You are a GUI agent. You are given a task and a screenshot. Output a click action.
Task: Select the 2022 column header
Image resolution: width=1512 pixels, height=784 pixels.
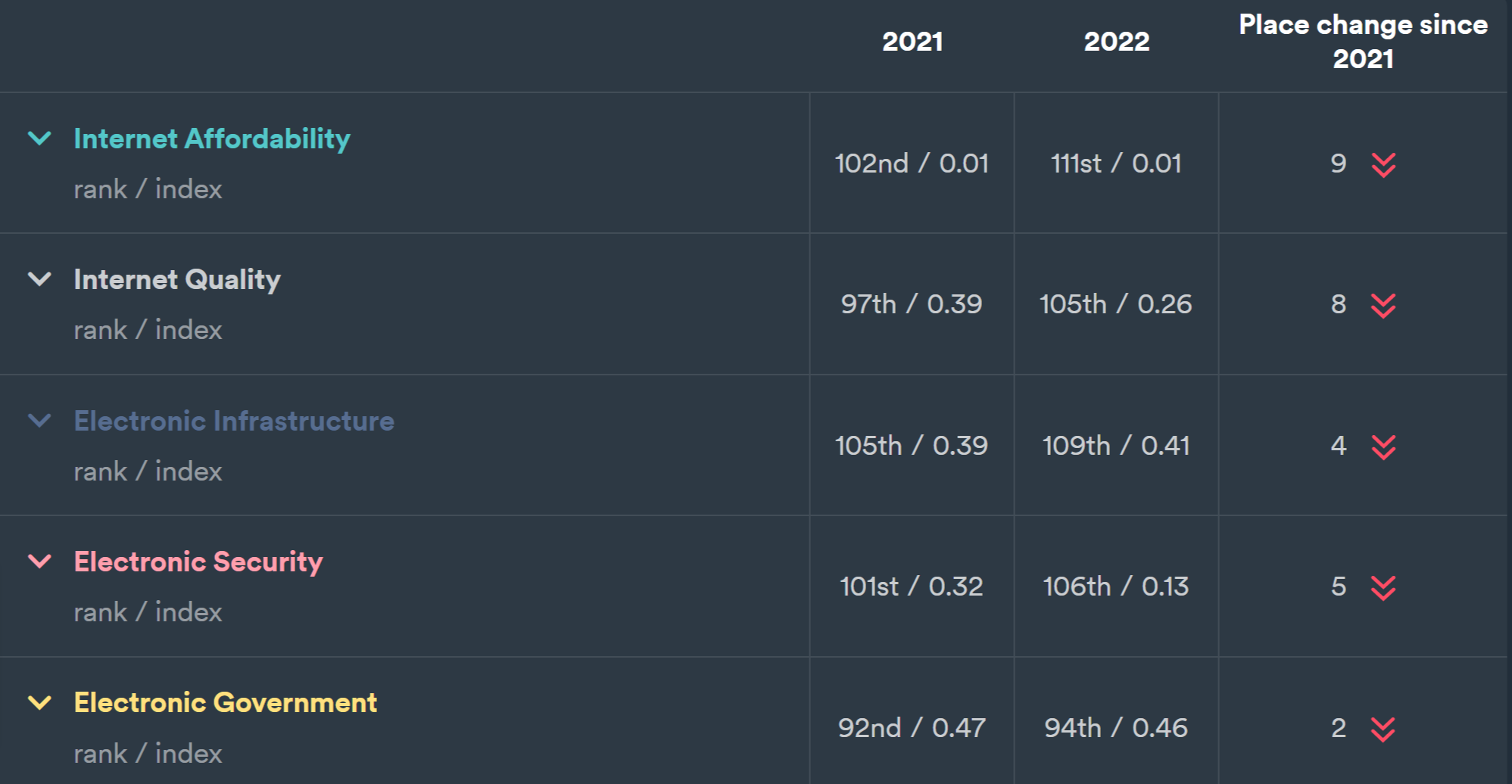(x=1117, y=42)
